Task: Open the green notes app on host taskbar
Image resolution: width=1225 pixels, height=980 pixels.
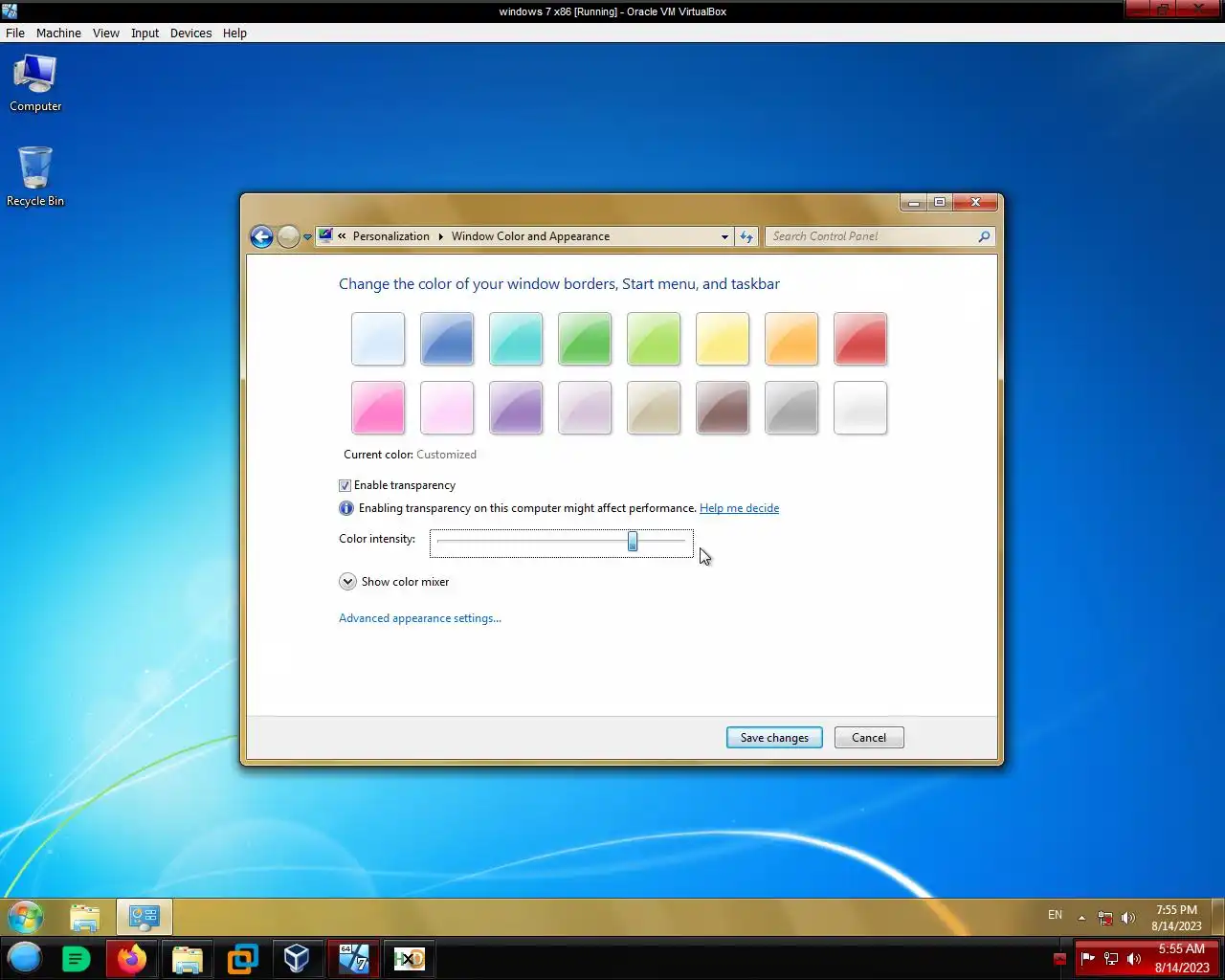Action: tap(76, 958)
